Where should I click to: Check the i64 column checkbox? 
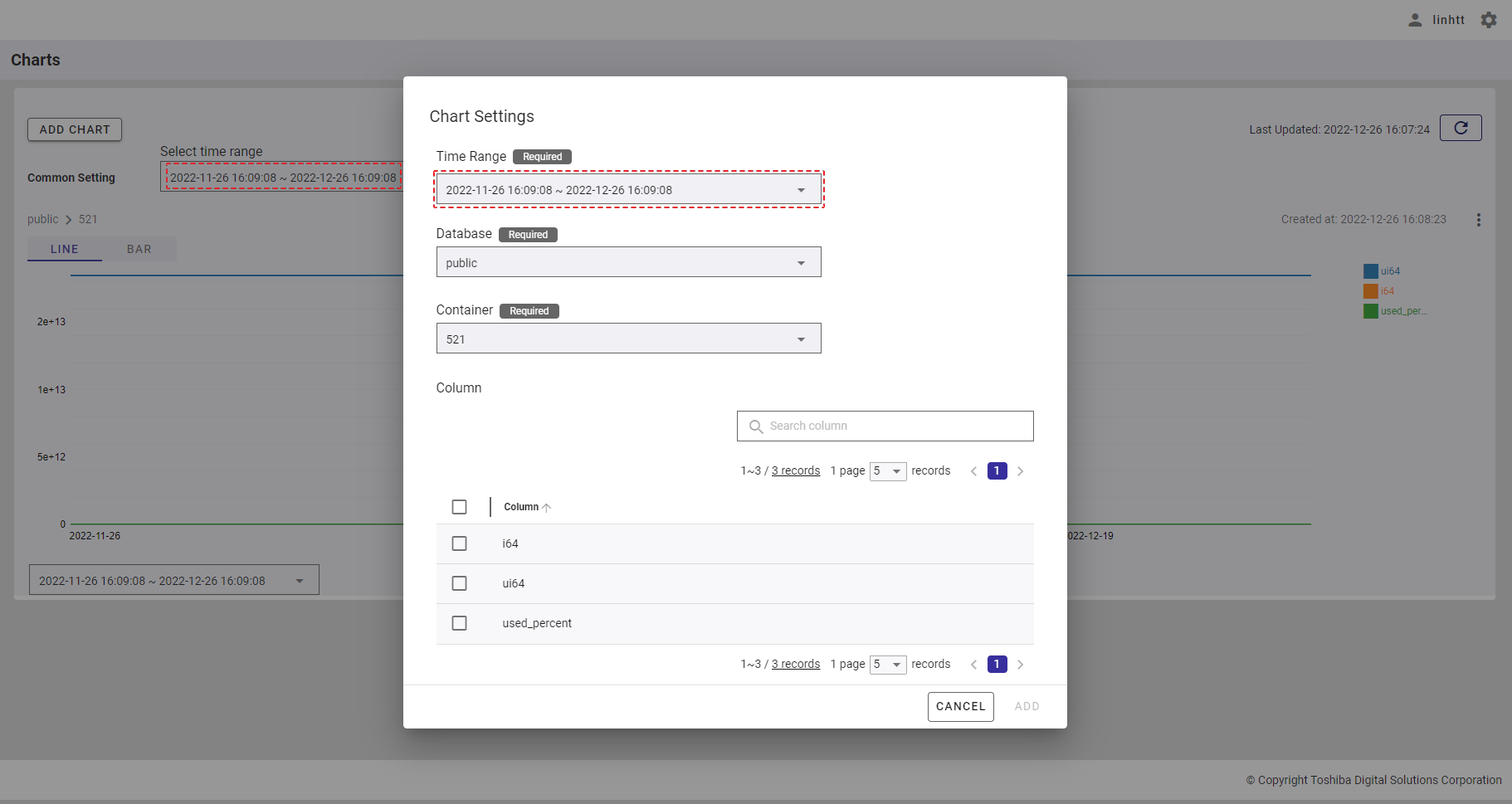tap(459, 543)
